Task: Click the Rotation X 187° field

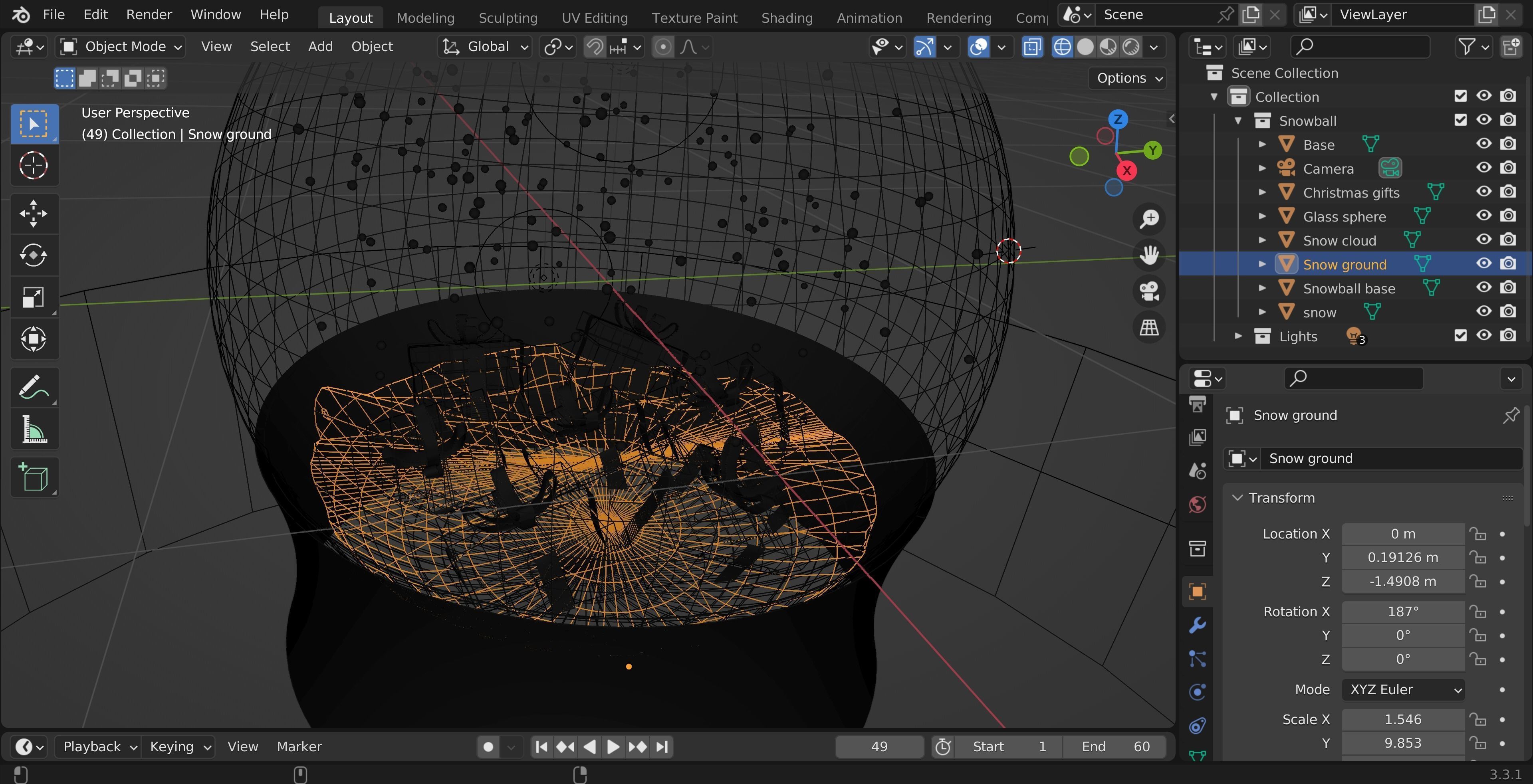Action: 1403,612
